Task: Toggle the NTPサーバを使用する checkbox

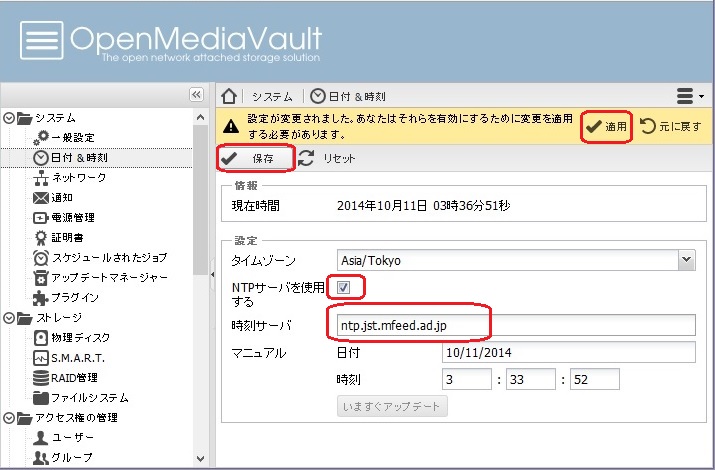Action: point(343,287)
